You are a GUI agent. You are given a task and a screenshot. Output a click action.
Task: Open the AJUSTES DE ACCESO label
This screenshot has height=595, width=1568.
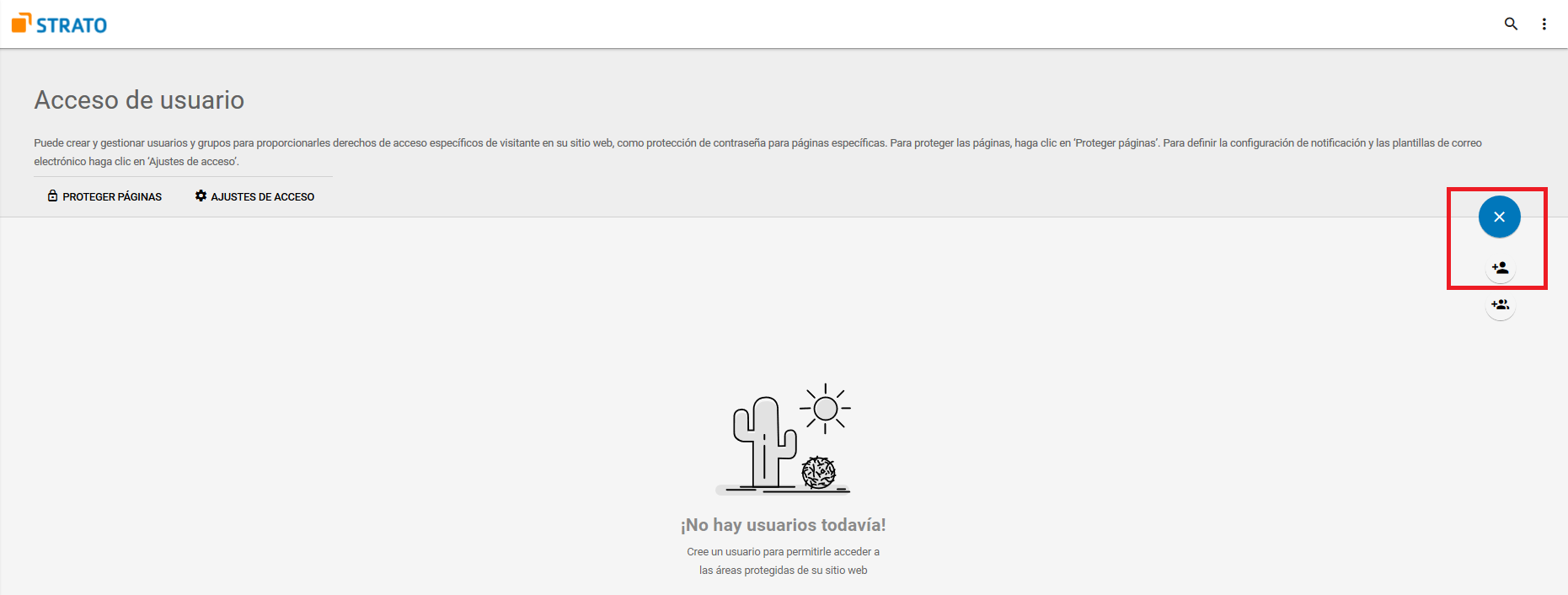pyautogui.click(x=262, y=197)
